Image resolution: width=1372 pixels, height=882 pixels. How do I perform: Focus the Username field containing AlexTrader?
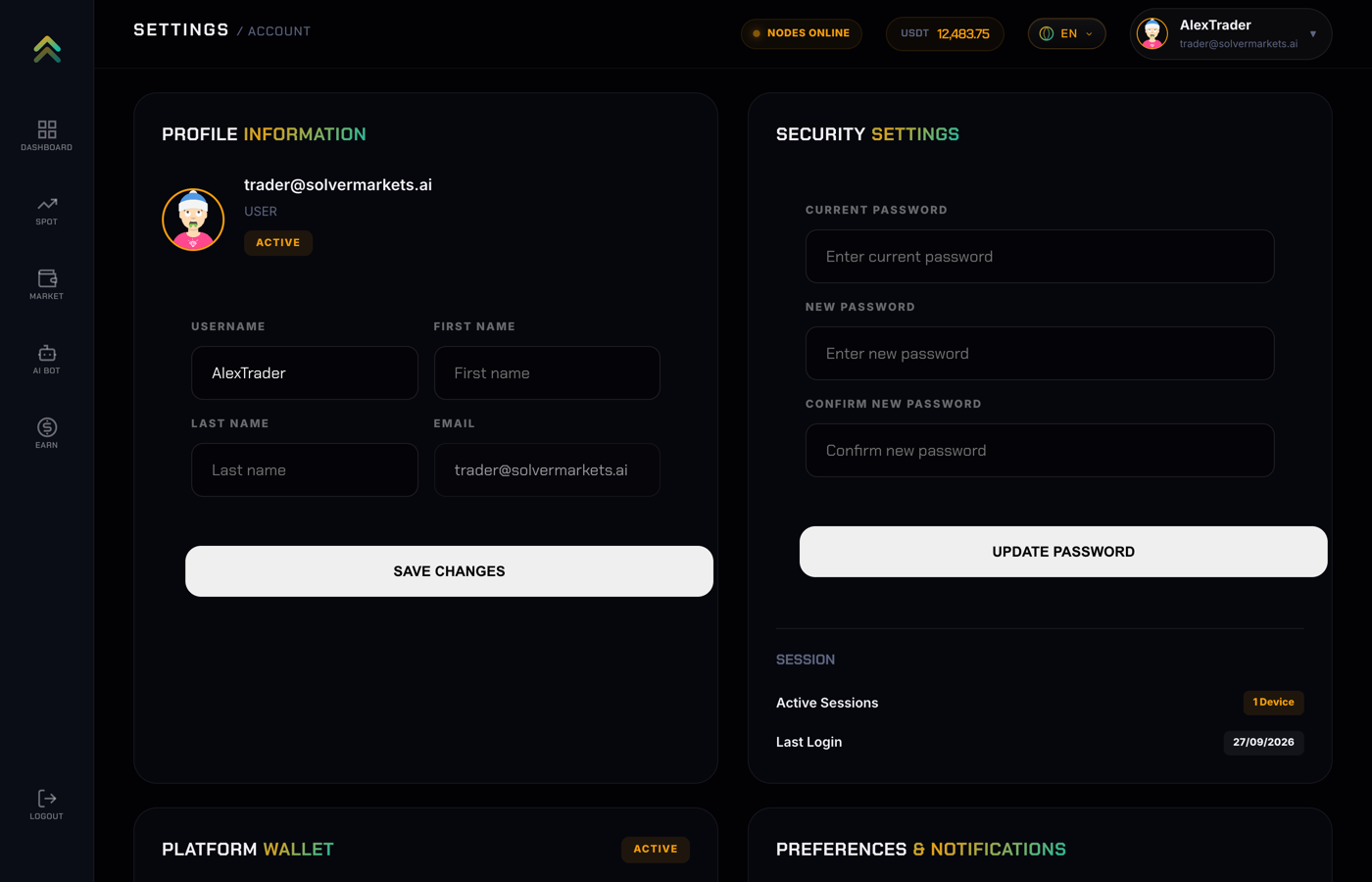pyautogui.click(x=305, y=372)
